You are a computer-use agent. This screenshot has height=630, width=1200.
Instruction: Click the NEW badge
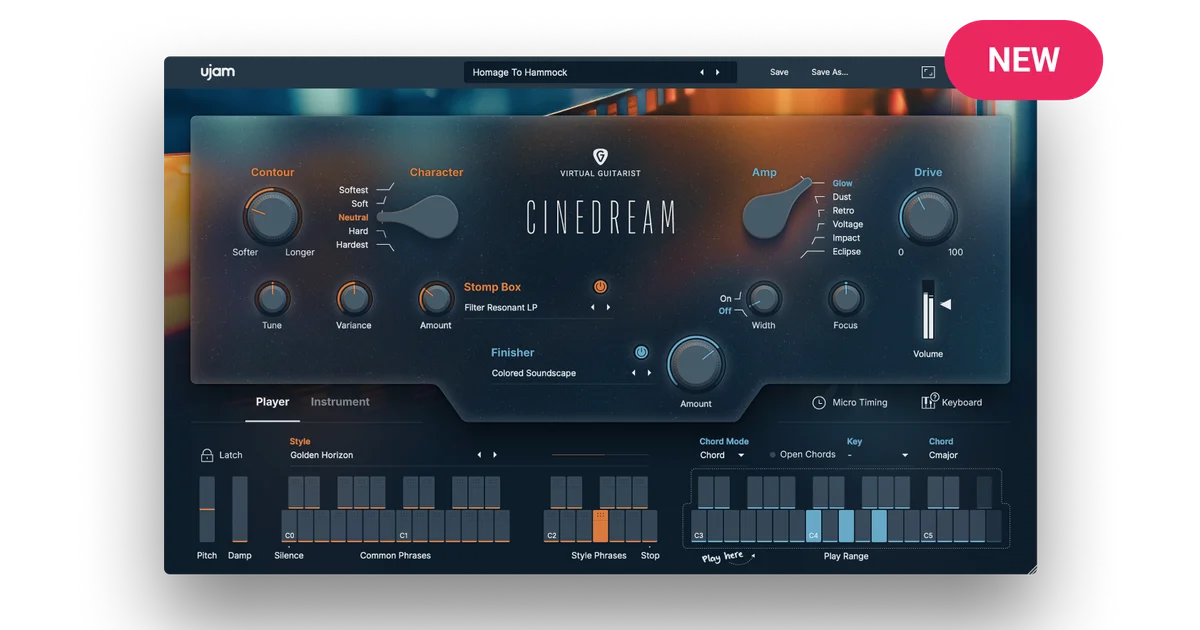coord(1023,59)
